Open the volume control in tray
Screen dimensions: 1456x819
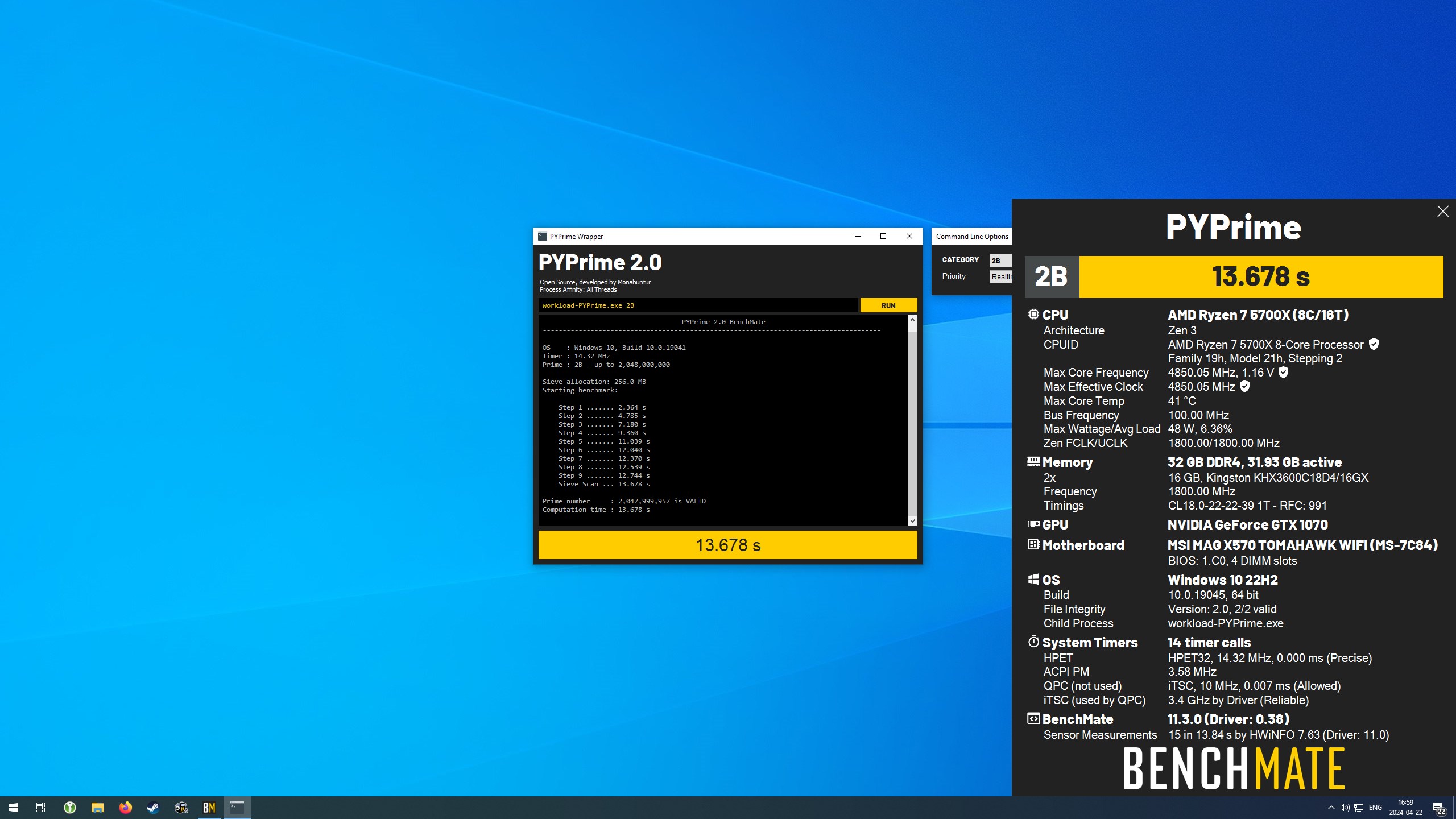coord(1345,808)
